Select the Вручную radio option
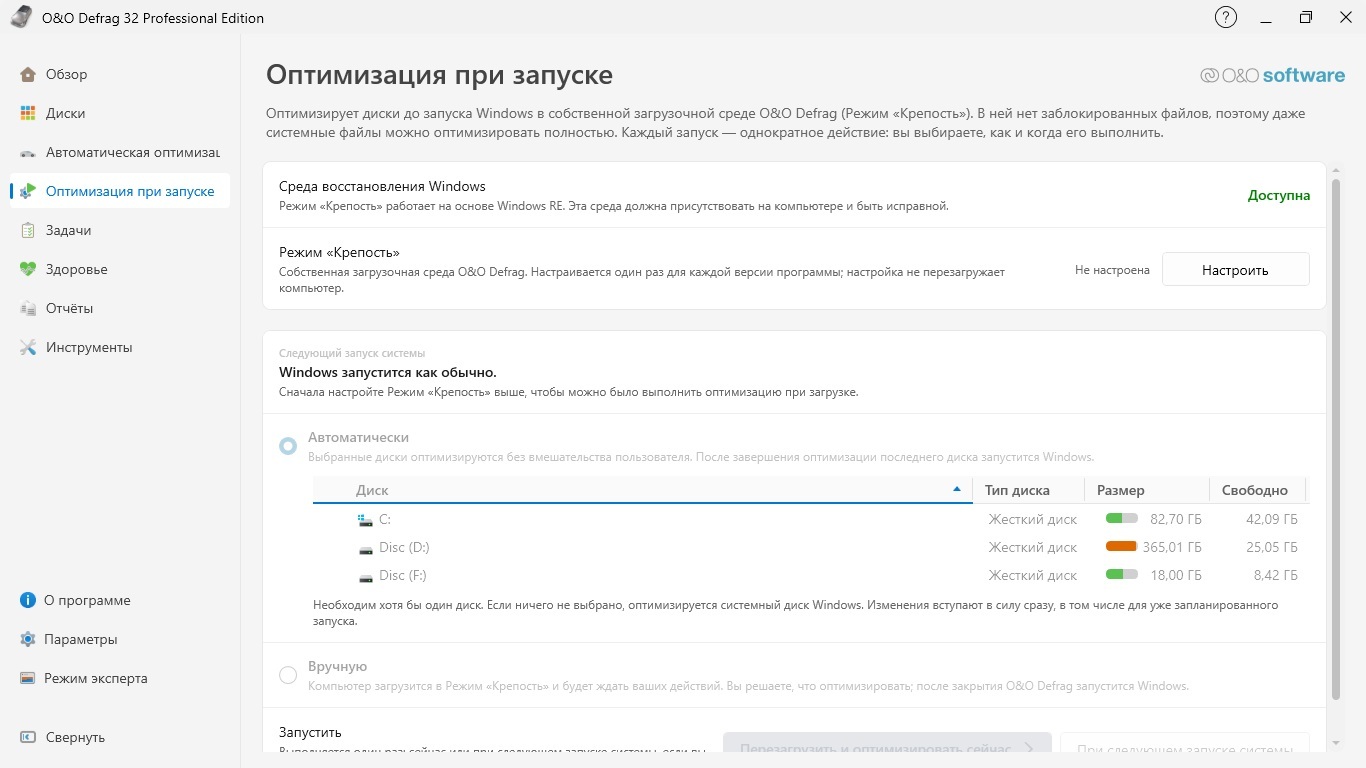The image size is (1366, 768). [288, 675]
